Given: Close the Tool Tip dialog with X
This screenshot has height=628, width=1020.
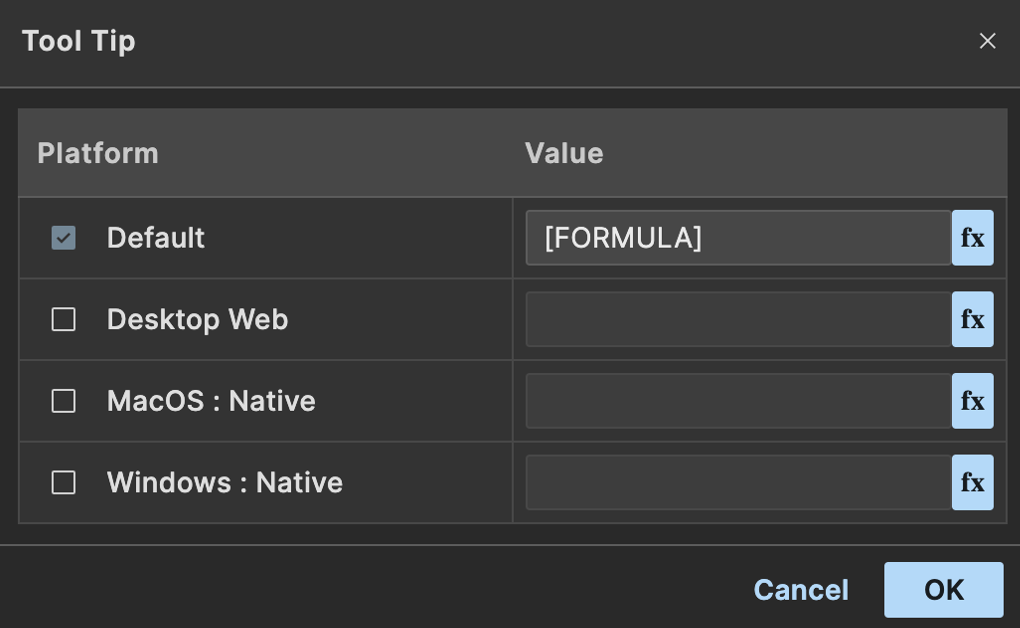Looking at the screenshot, I should [x=987, y=41].
